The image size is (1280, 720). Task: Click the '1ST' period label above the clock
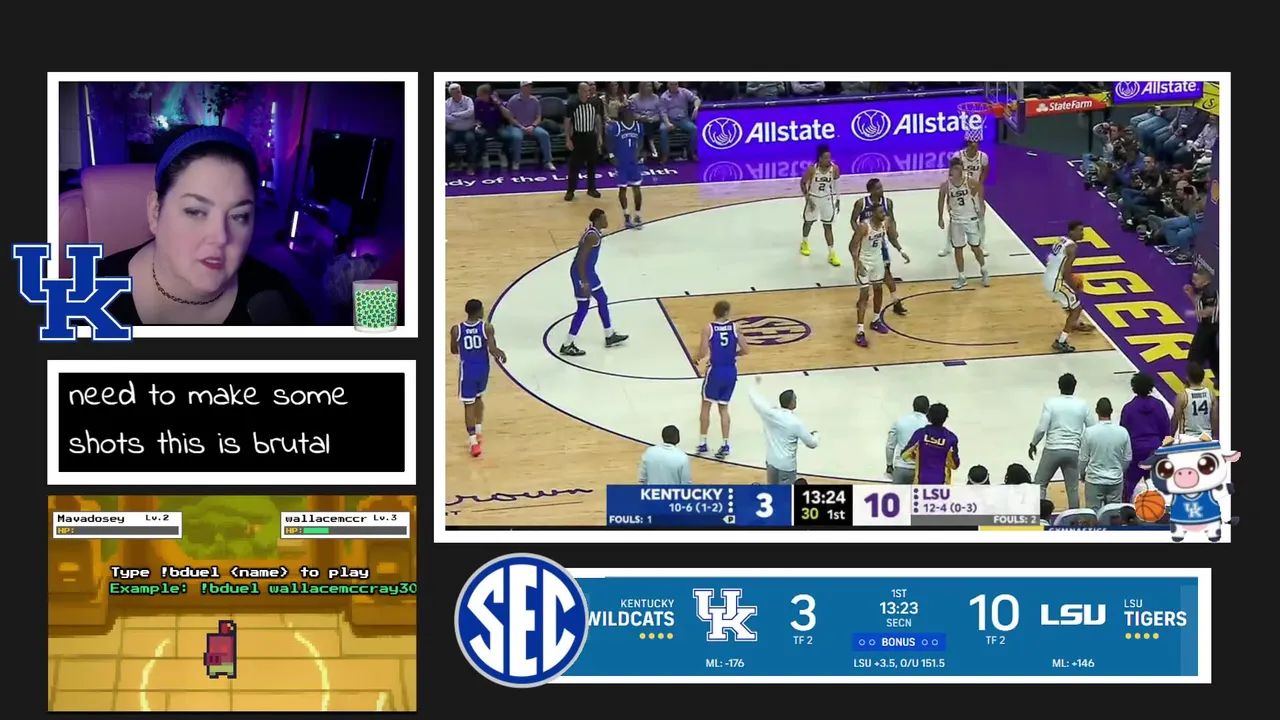point(898,594)
